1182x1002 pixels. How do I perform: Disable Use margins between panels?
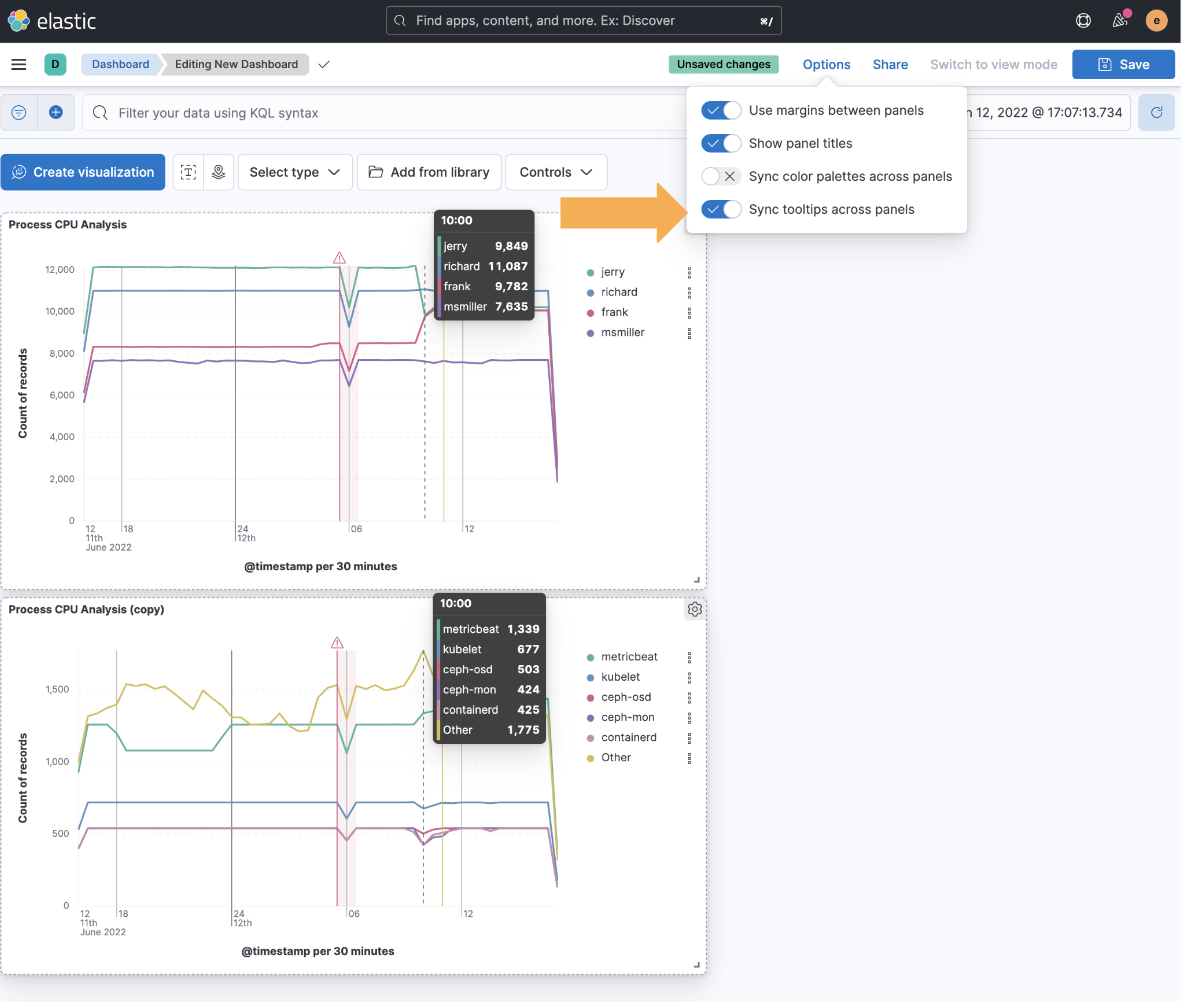(721, 110)
